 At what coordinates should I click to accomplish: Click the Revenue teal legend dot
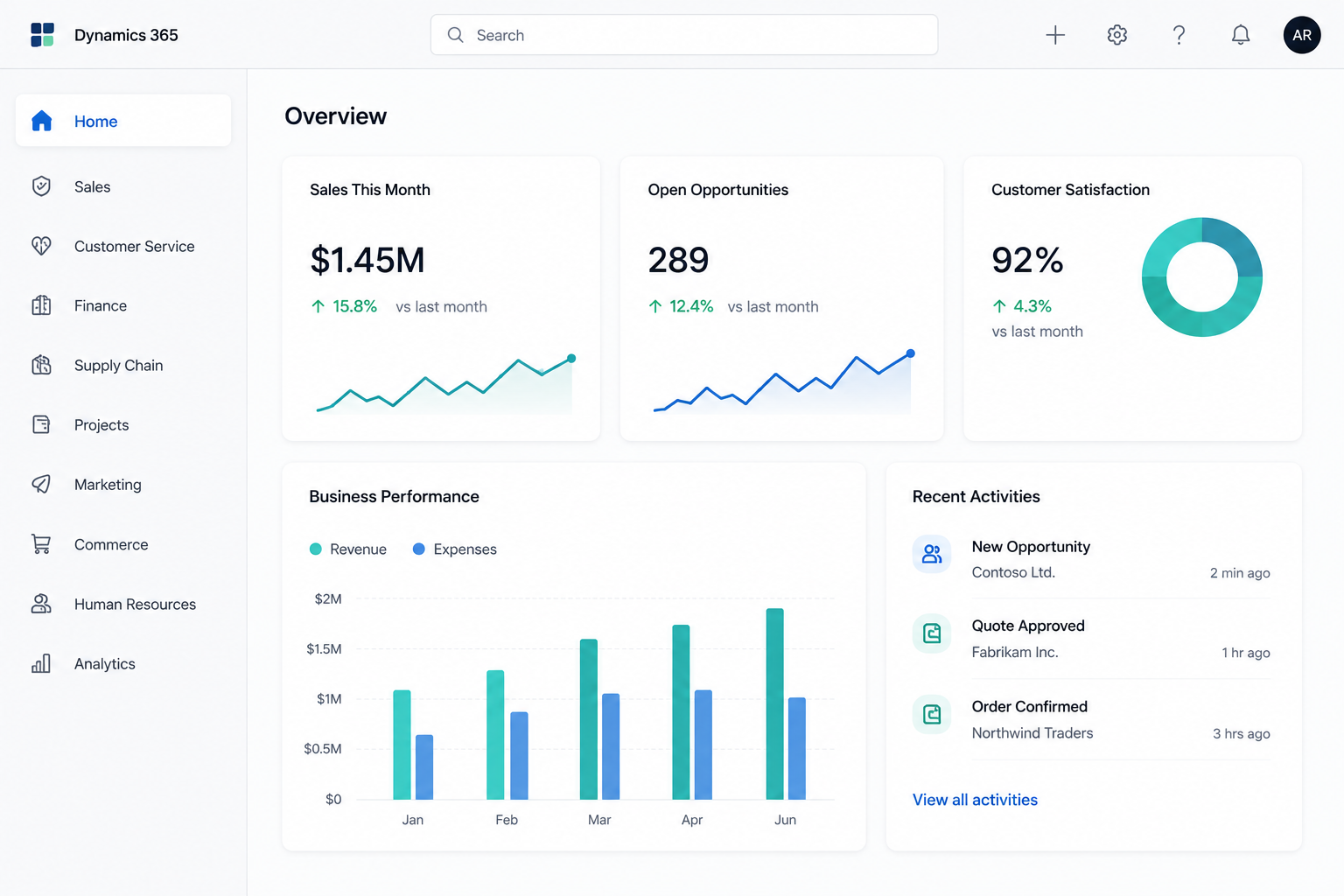point(316,549)
